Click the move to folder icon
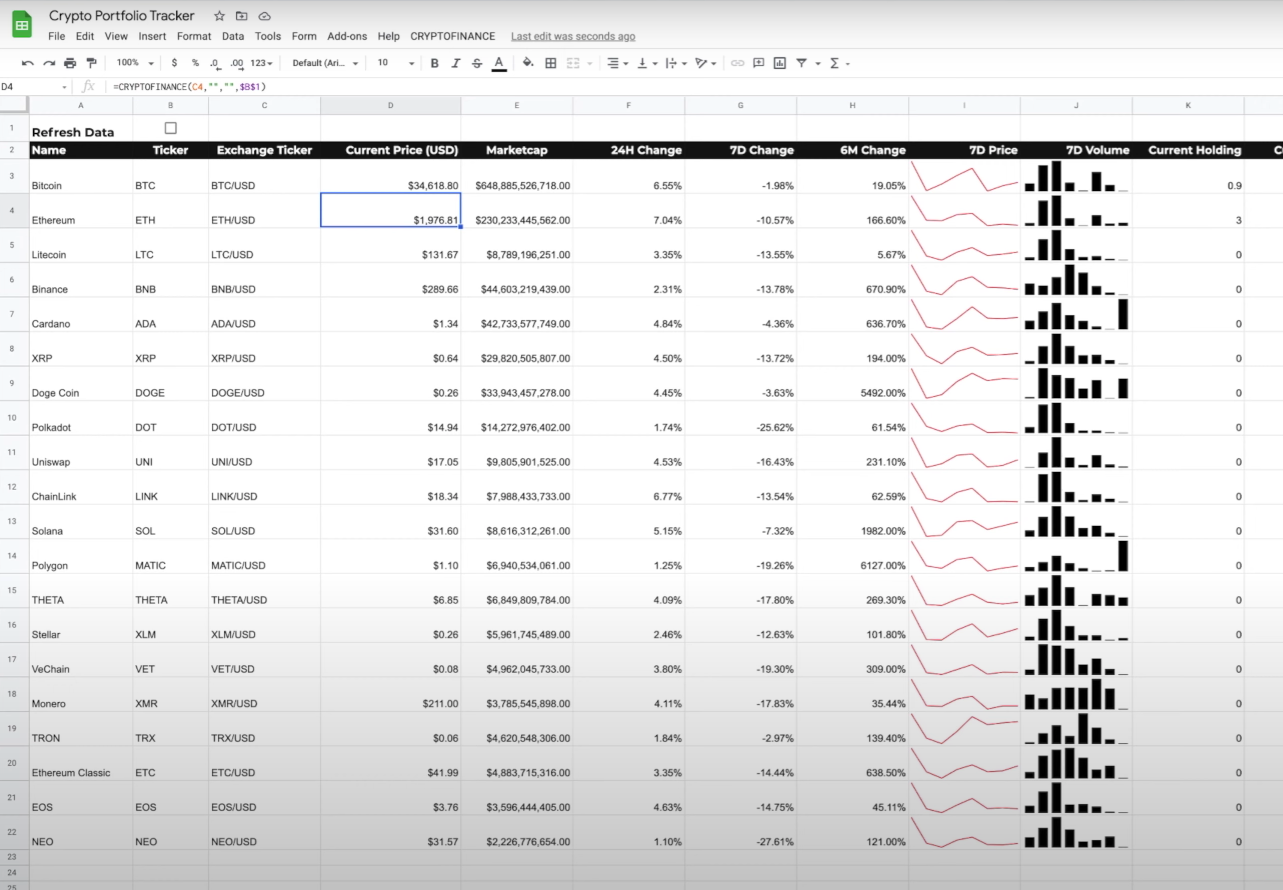This screenshot has width=1283, height=890. click(x=242, y=16)
